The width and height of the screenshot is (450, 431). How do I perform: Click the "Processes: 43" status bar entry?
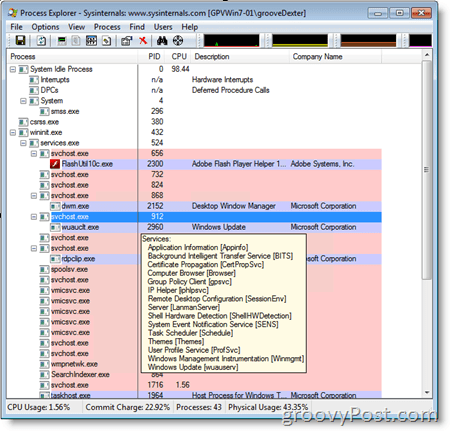[199, 407]
